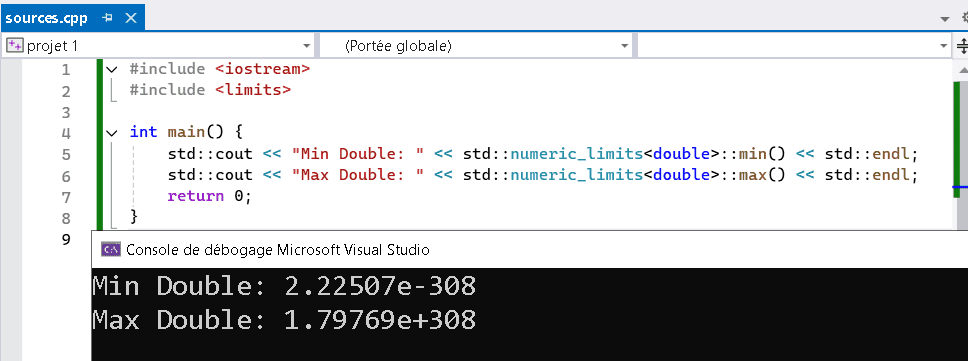Open the empty member navigation dropdown
Image resolution: width=968 pixels, height=361 pixels.
click(x=943, y=46)
